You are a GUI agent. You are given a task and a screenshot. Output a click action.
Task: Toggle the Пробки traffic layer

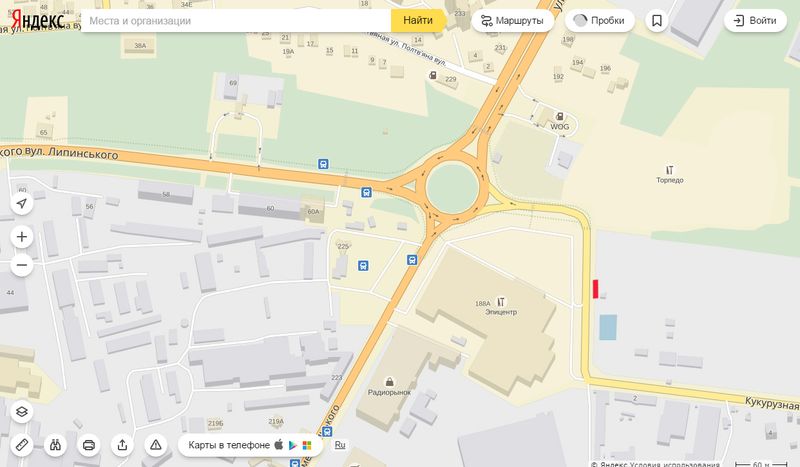pyautogui.click(x=599, y=21)
